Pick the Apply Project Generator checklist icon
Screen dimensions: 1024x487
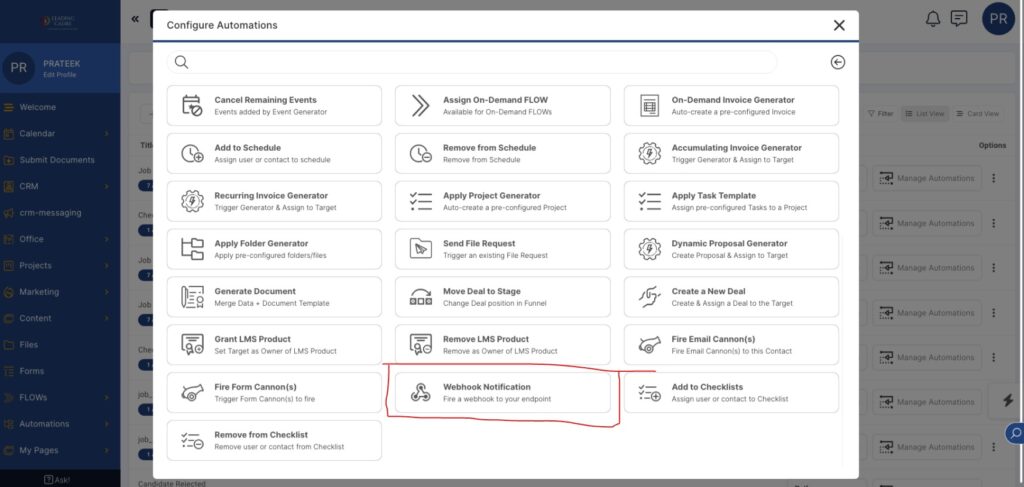[x=421, y=201]
